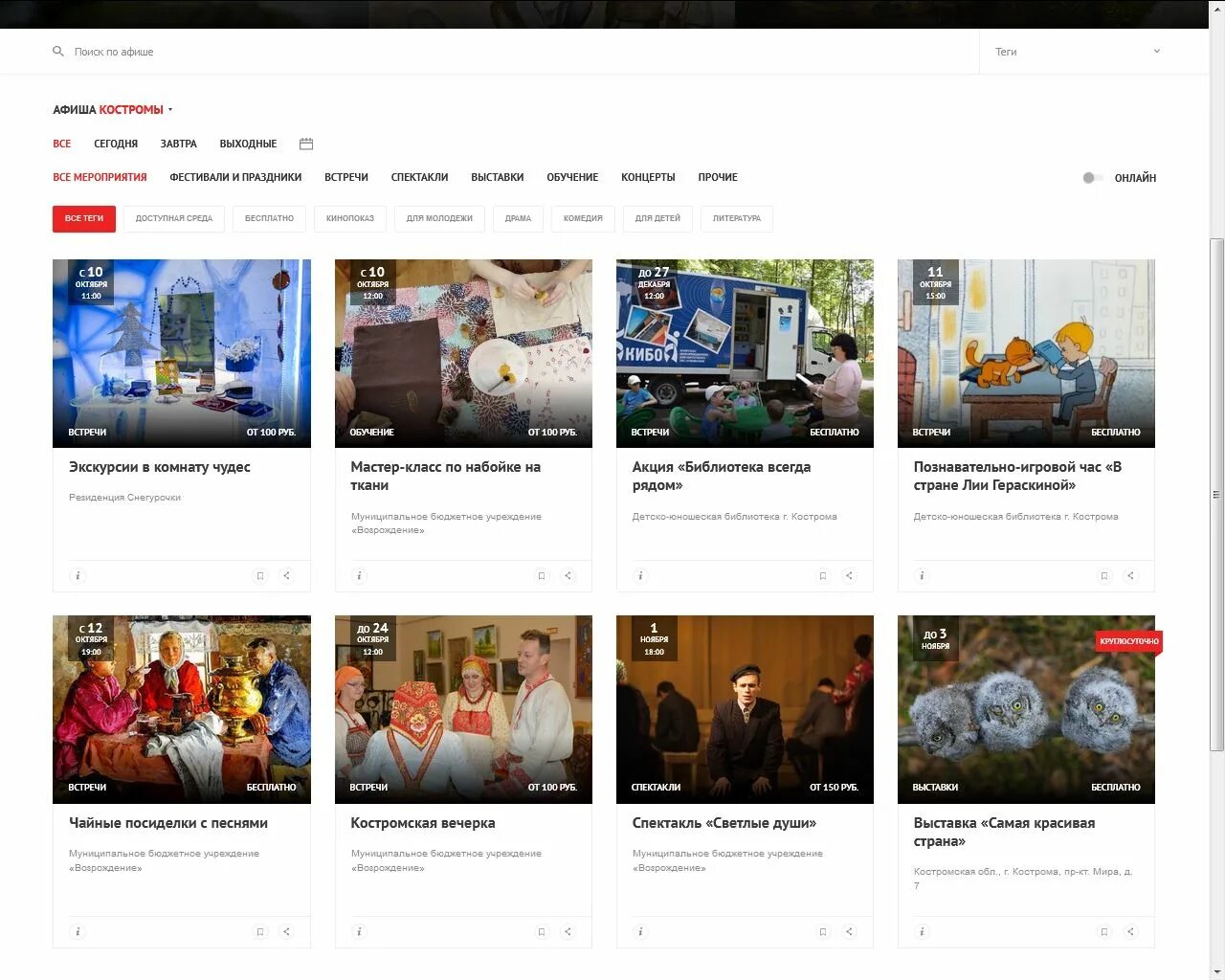Select the Все date filter
Screen dimensions: 1225x980
pos(62,144)
